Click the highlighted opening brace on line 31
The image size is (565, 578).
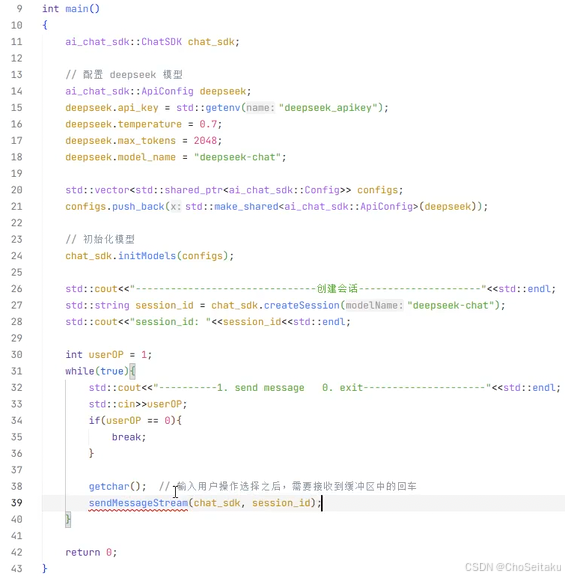coord(133,371)
